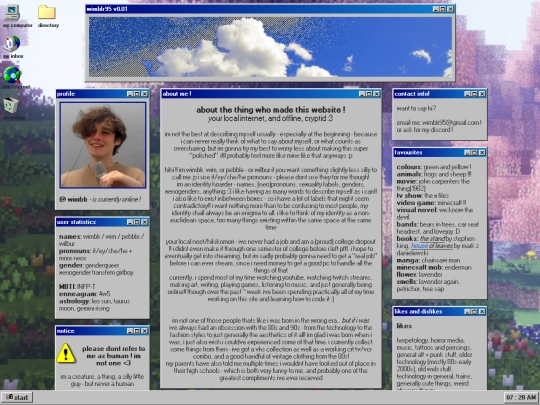The height and width of the screenshot is (405, 540).
Task: Minimize the notice window
Action: [129, 331]
